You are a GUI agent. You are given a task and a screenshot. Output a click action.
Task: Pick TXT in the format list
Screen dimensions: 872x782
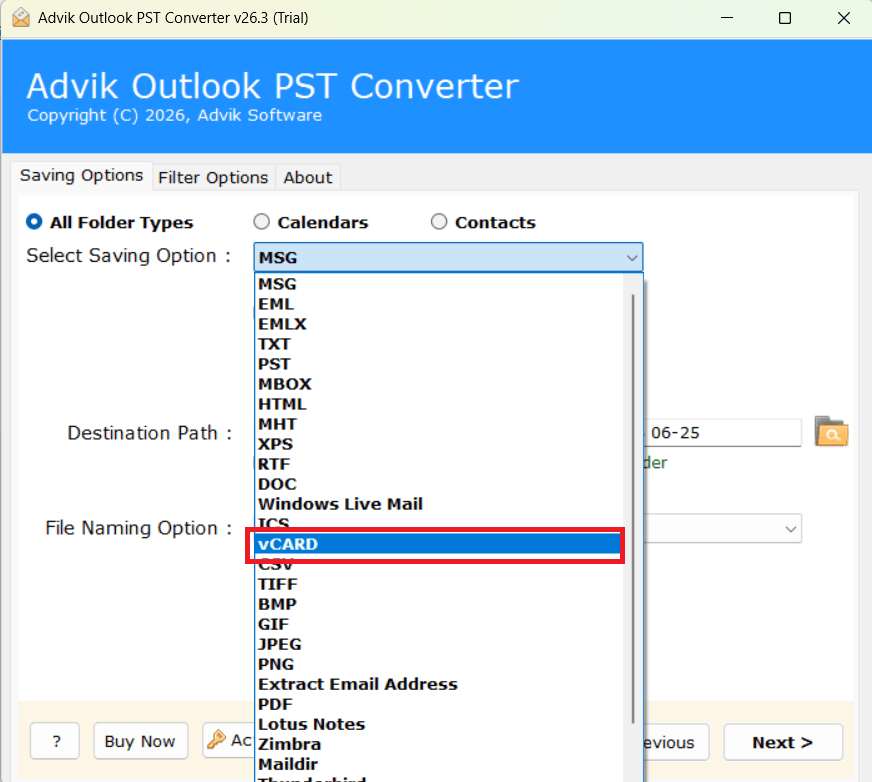439,344
